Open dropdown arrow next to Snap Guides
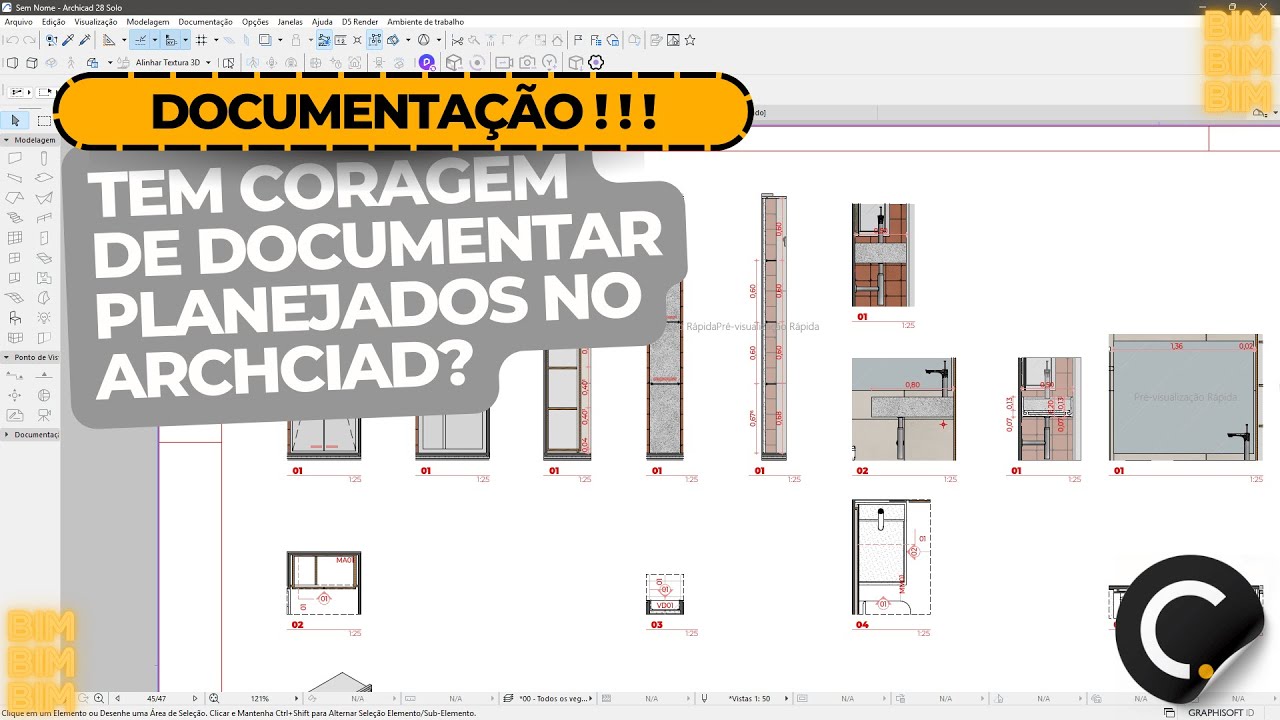 [185, 40]
